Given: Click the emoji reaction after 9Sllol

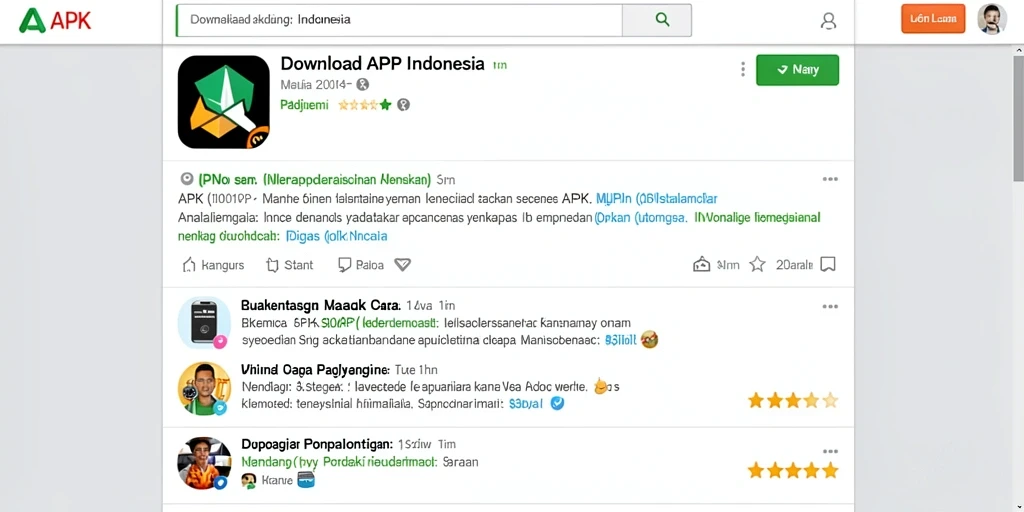Looking at the screenshot, I should click(x=649, y=339).
